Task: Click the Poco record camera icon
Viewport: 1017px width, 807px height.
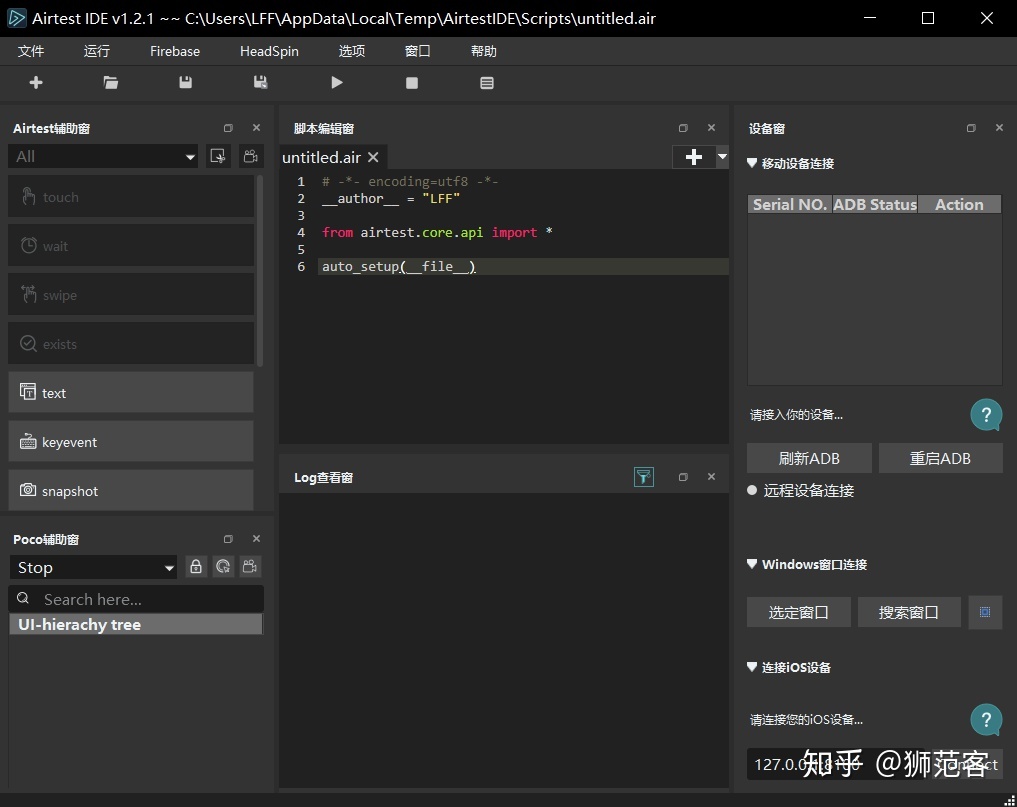Action: (250, 566)
